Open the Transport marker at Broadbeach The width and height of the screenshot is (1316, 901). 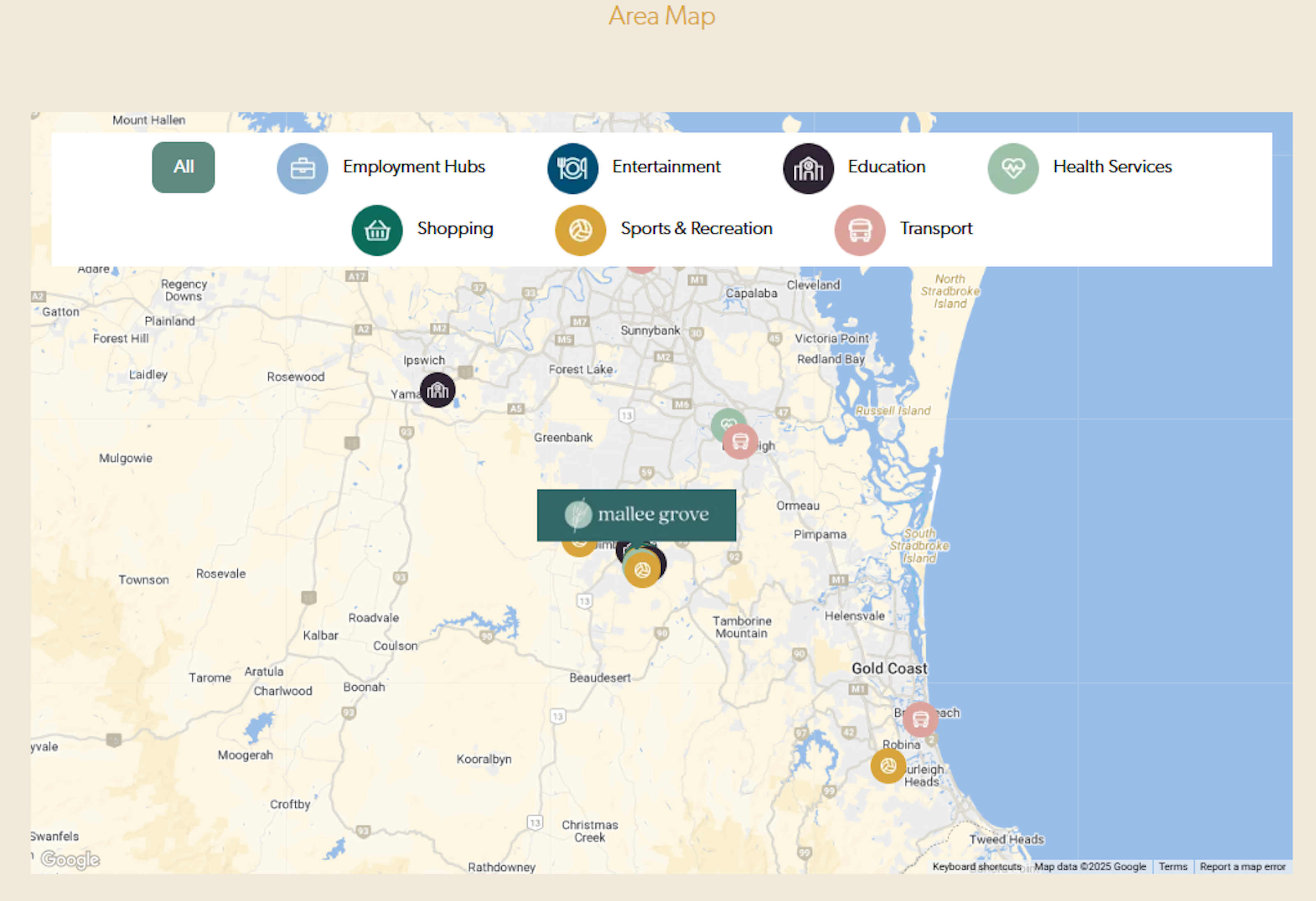click(x=921, y=719)
